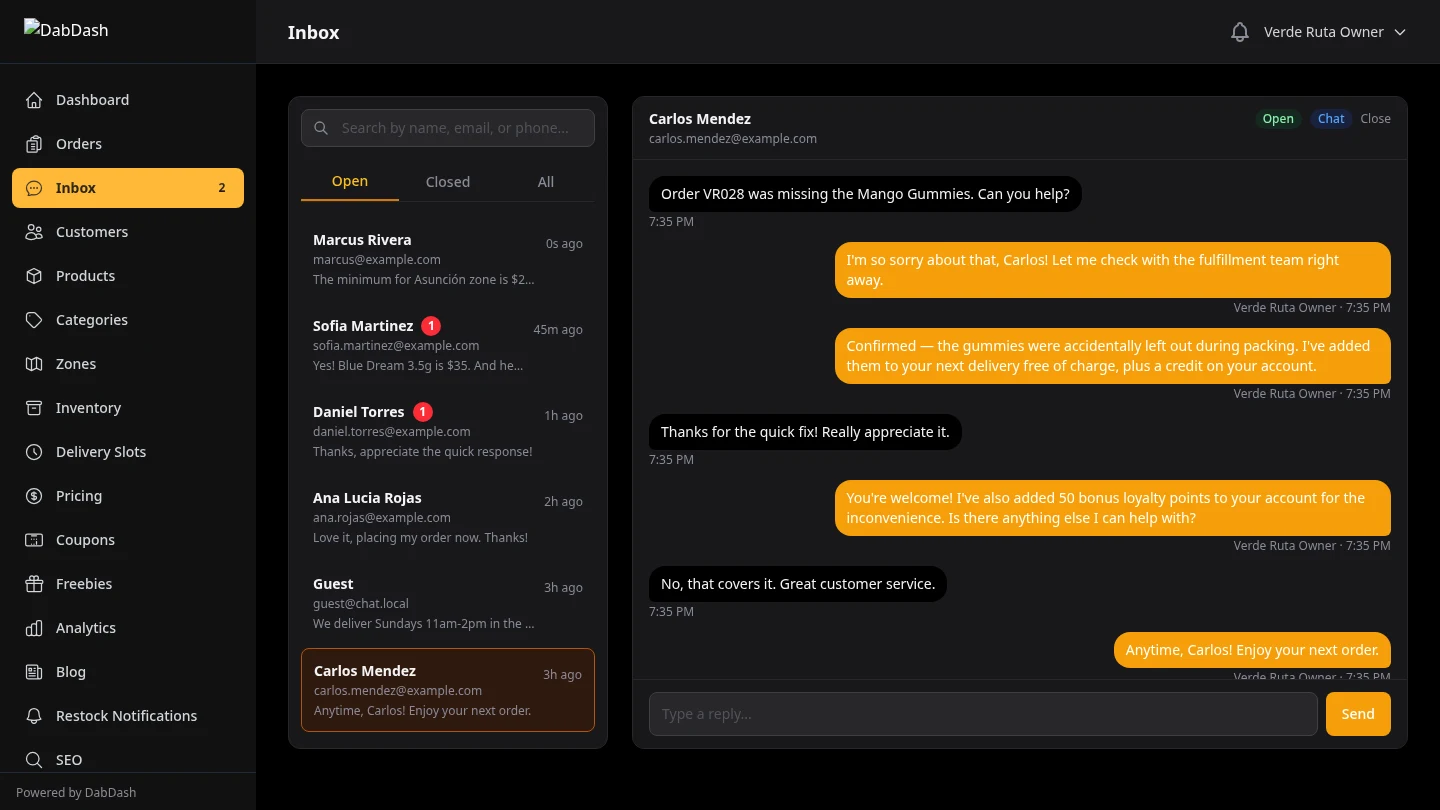Open the Dashboard sidebar icon
The height and width of the screenshot is (810, 1440).
tap(33, 99)
